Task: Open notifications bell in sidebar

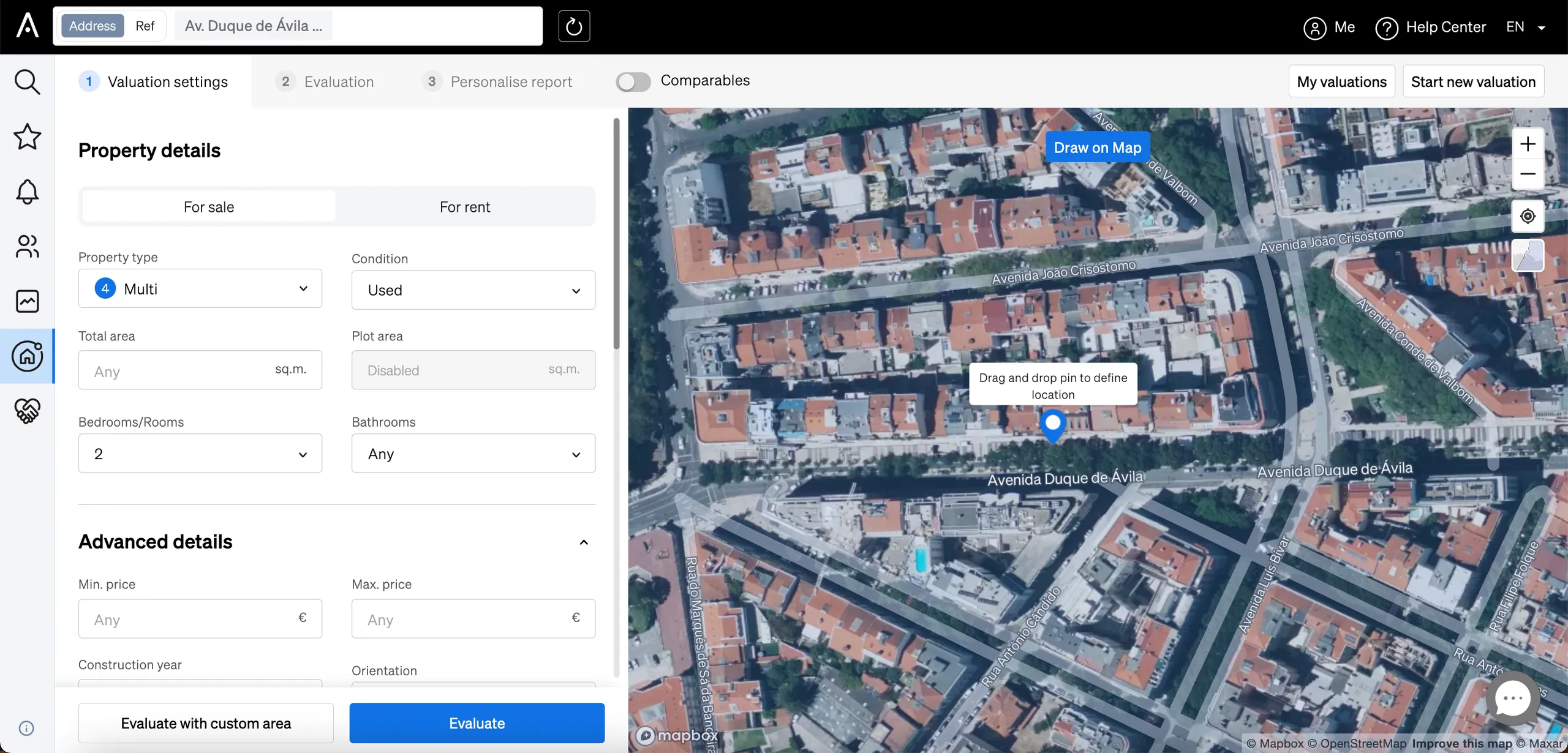Action: (27, 192)
